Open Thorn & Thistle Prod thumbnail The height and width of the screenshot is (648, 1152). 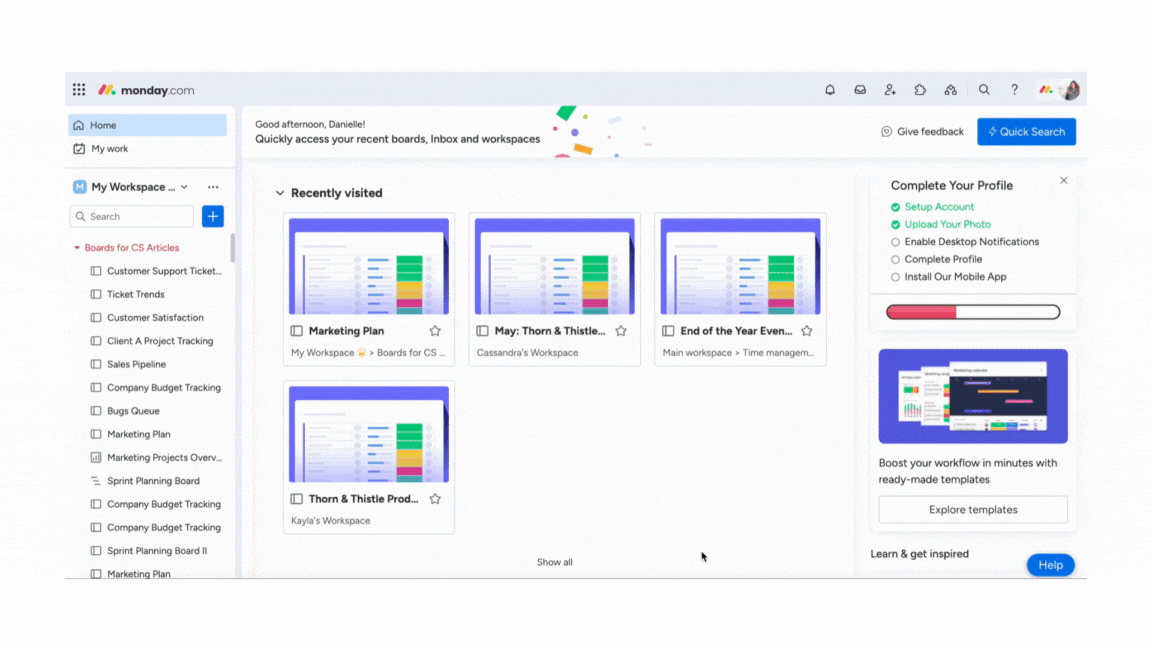click(x=369, y=434)
